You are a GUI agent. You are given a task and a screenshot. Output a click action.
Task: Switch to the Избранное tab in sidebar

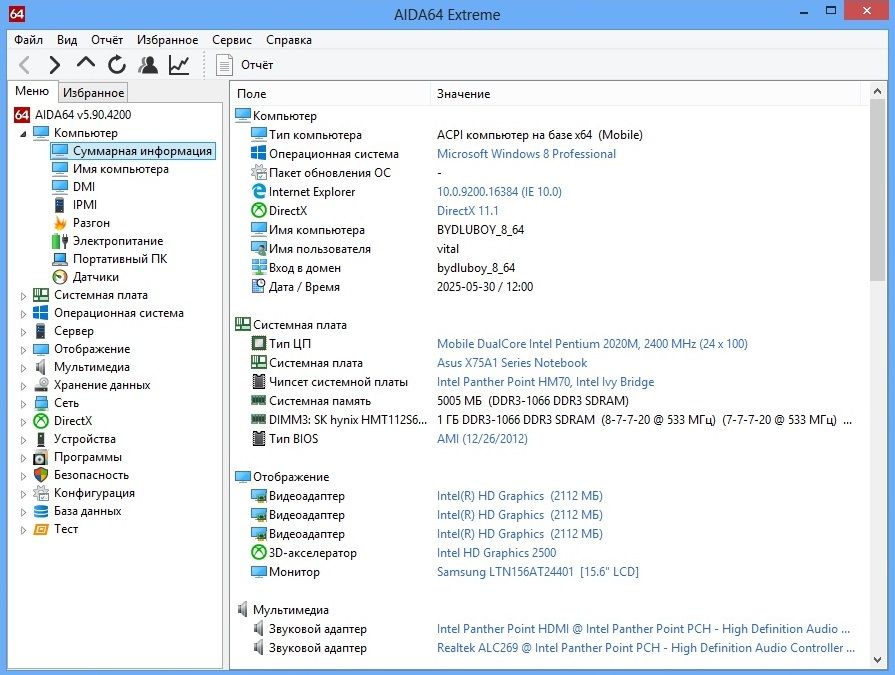click(x=93, y=92)
